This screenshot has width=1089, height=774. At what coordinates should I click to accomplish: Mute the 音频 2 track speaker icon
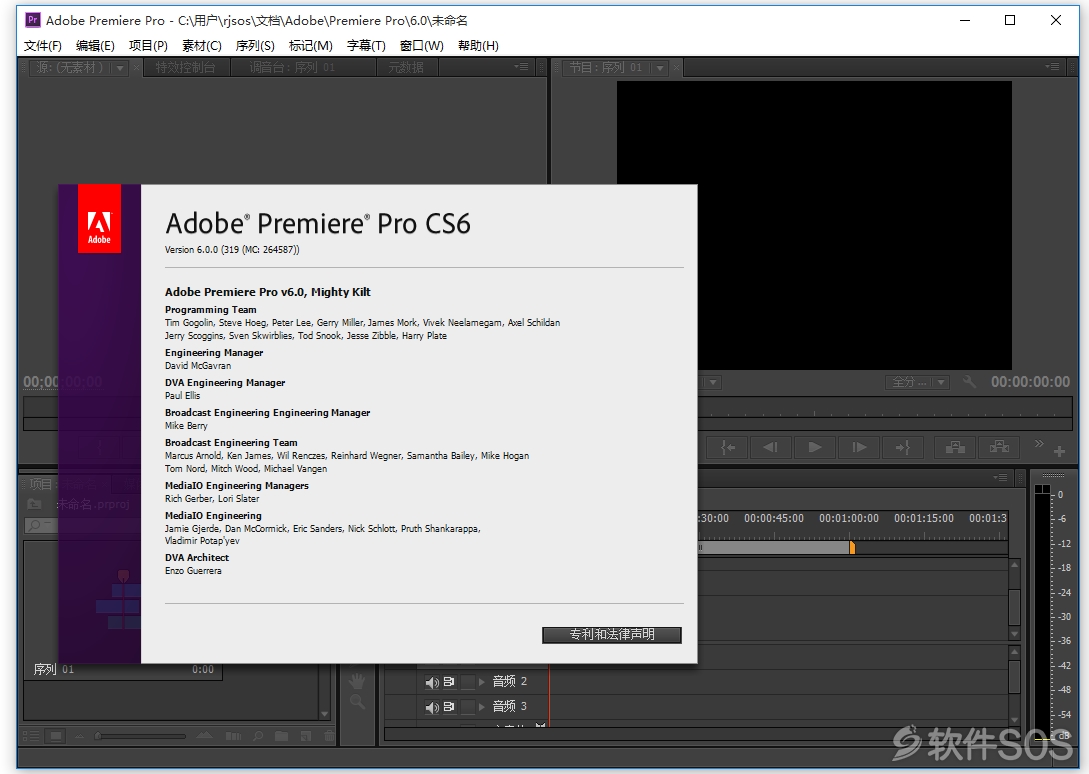(432, 682)
